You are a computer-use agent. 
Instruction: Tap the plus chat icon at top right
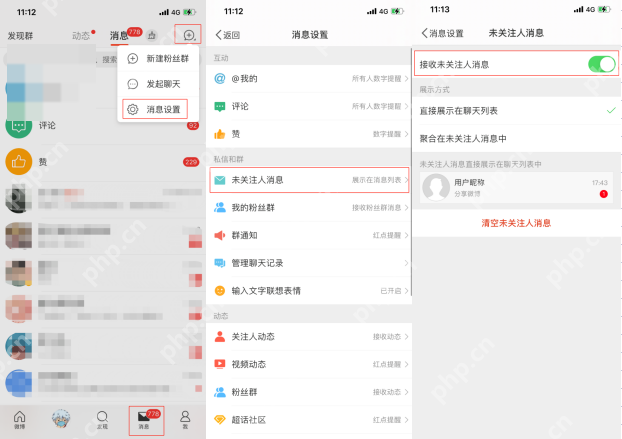[189, 35]
